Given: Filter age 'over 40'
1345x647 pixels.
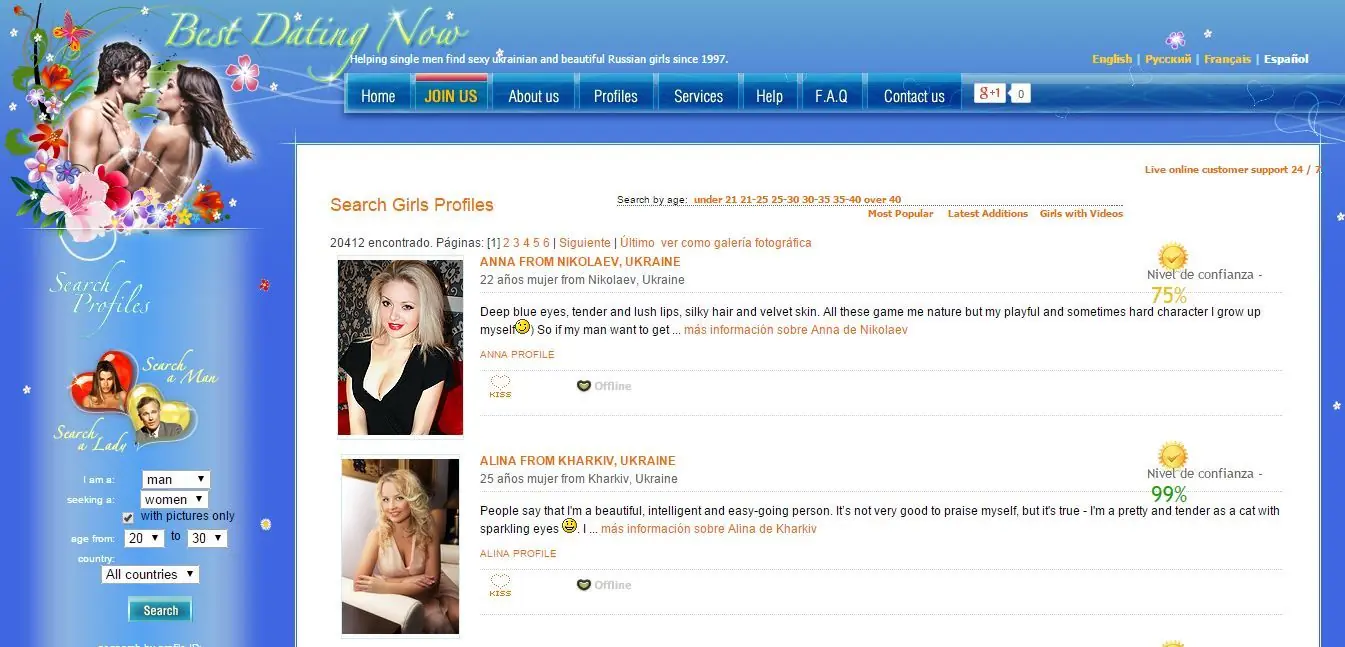Looking at the screenshot, I should pyautogui.click(x=882, y=200).
